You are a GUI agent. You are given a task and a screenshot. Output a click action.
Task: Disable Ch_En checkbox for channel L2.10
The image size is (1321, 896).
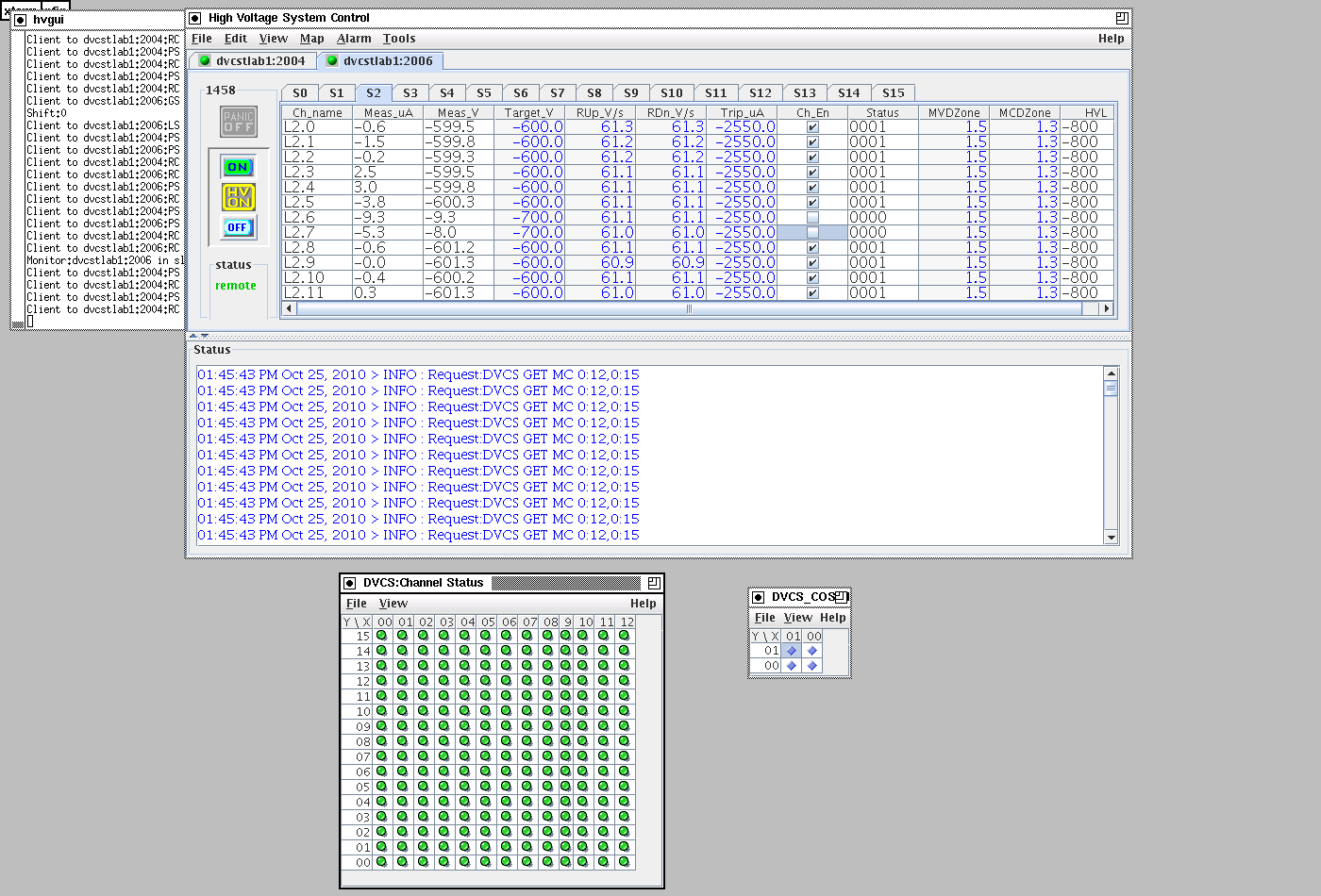(x=812, y=278)
